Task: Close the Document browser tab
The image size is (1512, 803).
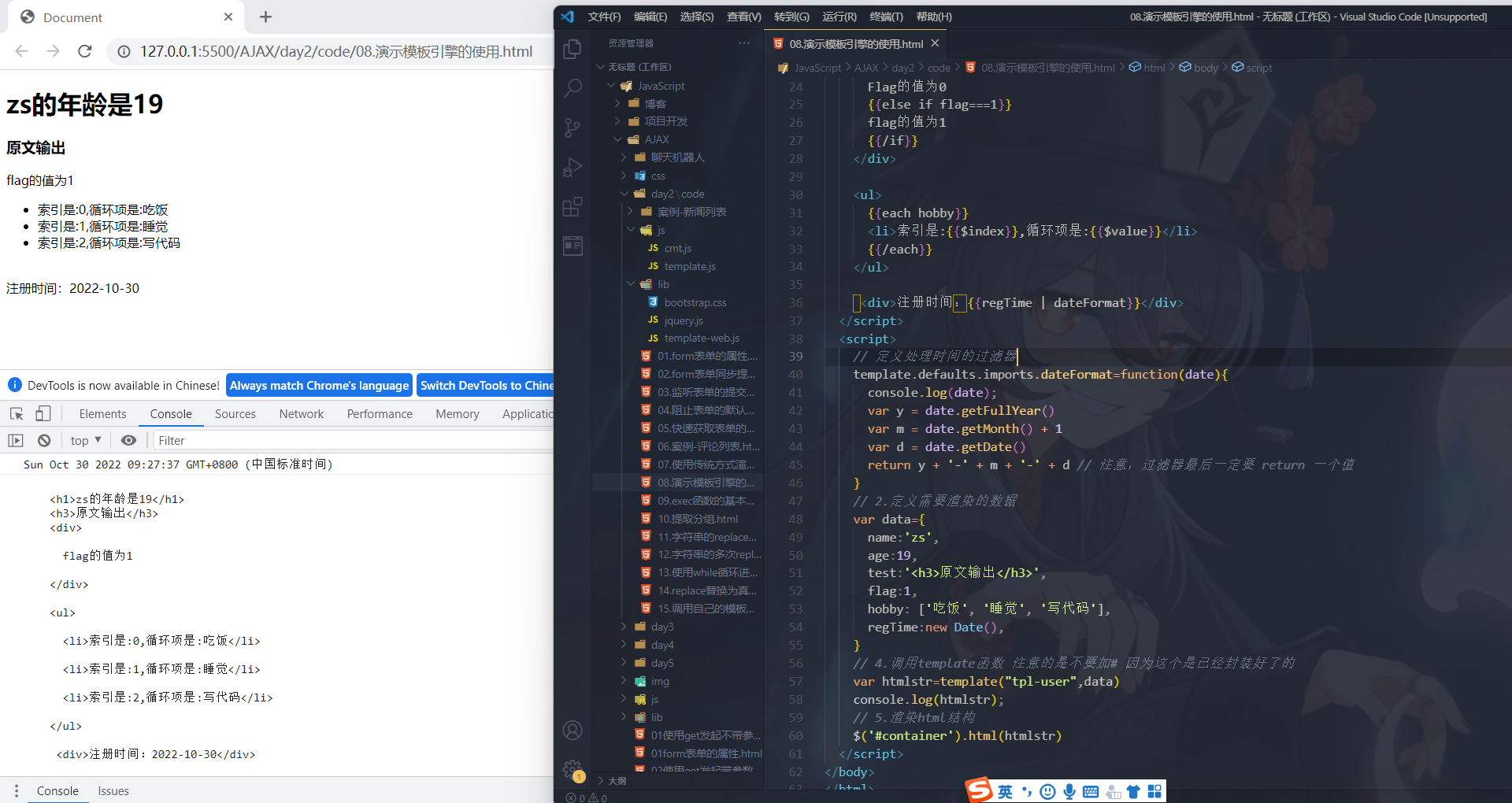Action: pos(228,17)
